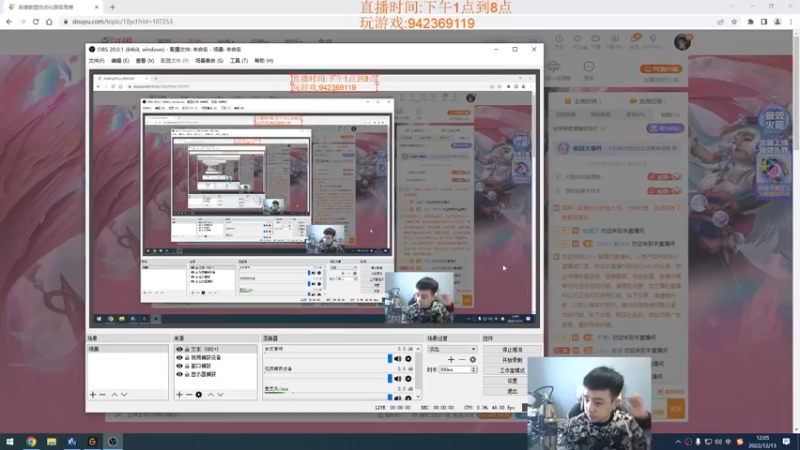The image size is (800, 450).
Task: Remove the selected scene with the minus icon
Action: coord(103,394)
